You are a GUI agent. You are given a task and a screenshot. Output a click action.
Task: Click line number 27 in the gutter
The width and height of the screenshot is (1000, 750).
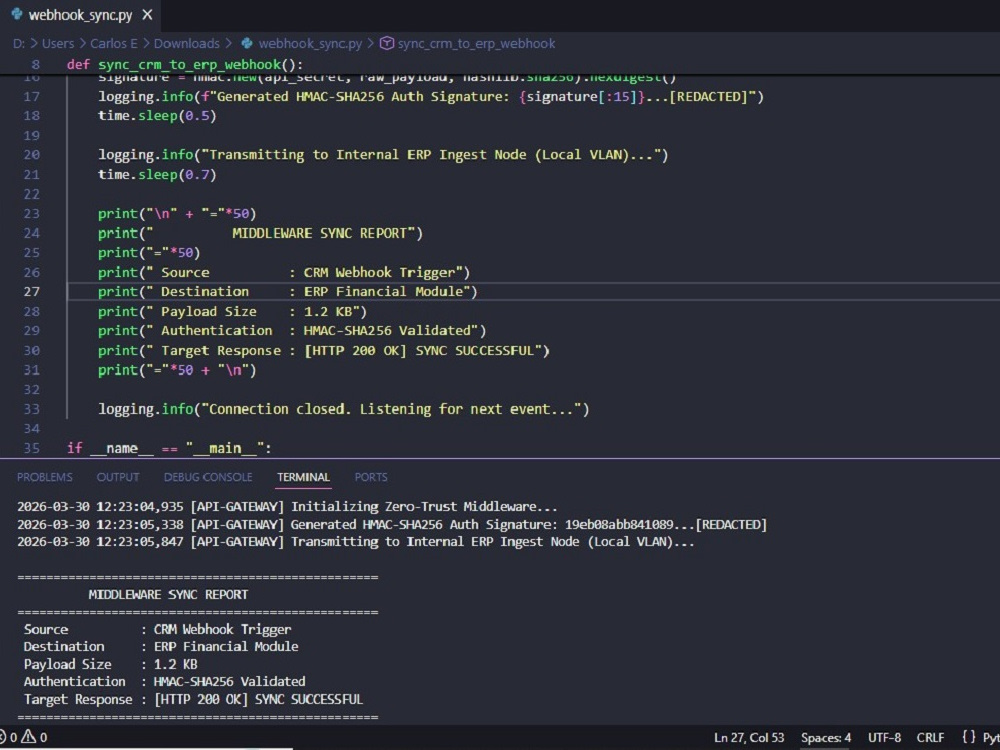[32, 291]
